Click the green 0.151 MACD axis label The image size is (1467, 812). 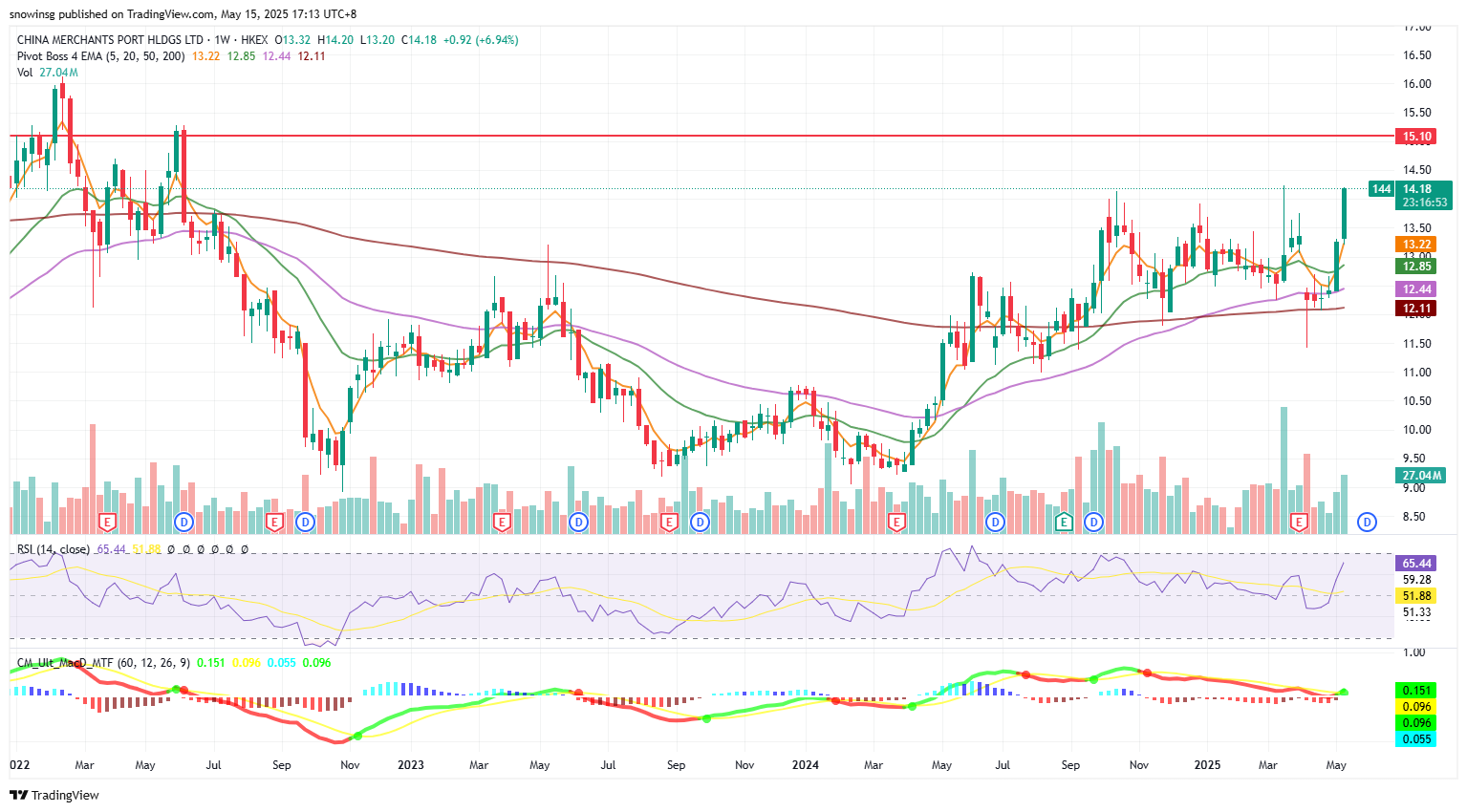point(1416,691)
